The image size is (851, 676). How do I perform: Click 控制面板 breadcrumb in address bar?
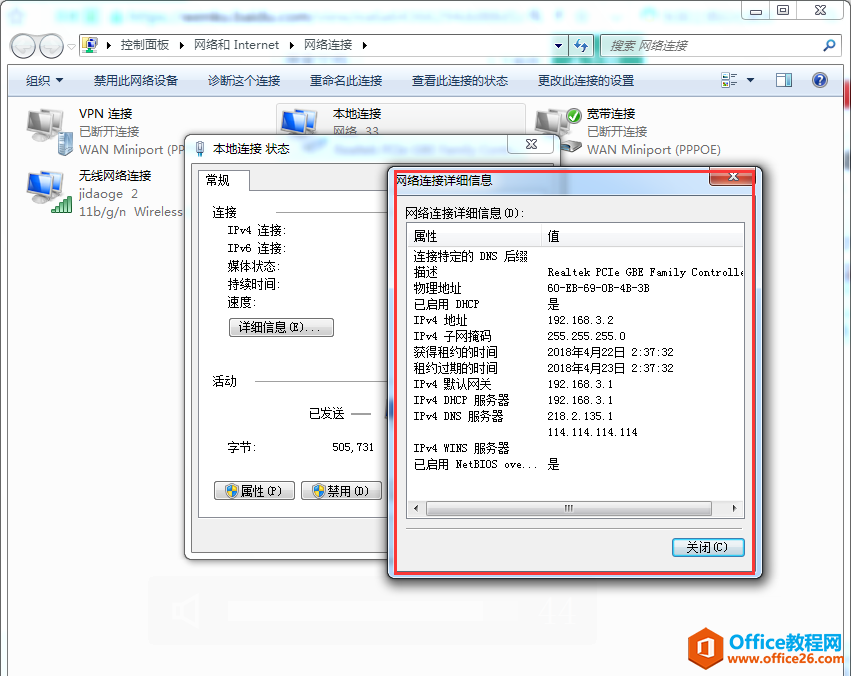[144, 45]
